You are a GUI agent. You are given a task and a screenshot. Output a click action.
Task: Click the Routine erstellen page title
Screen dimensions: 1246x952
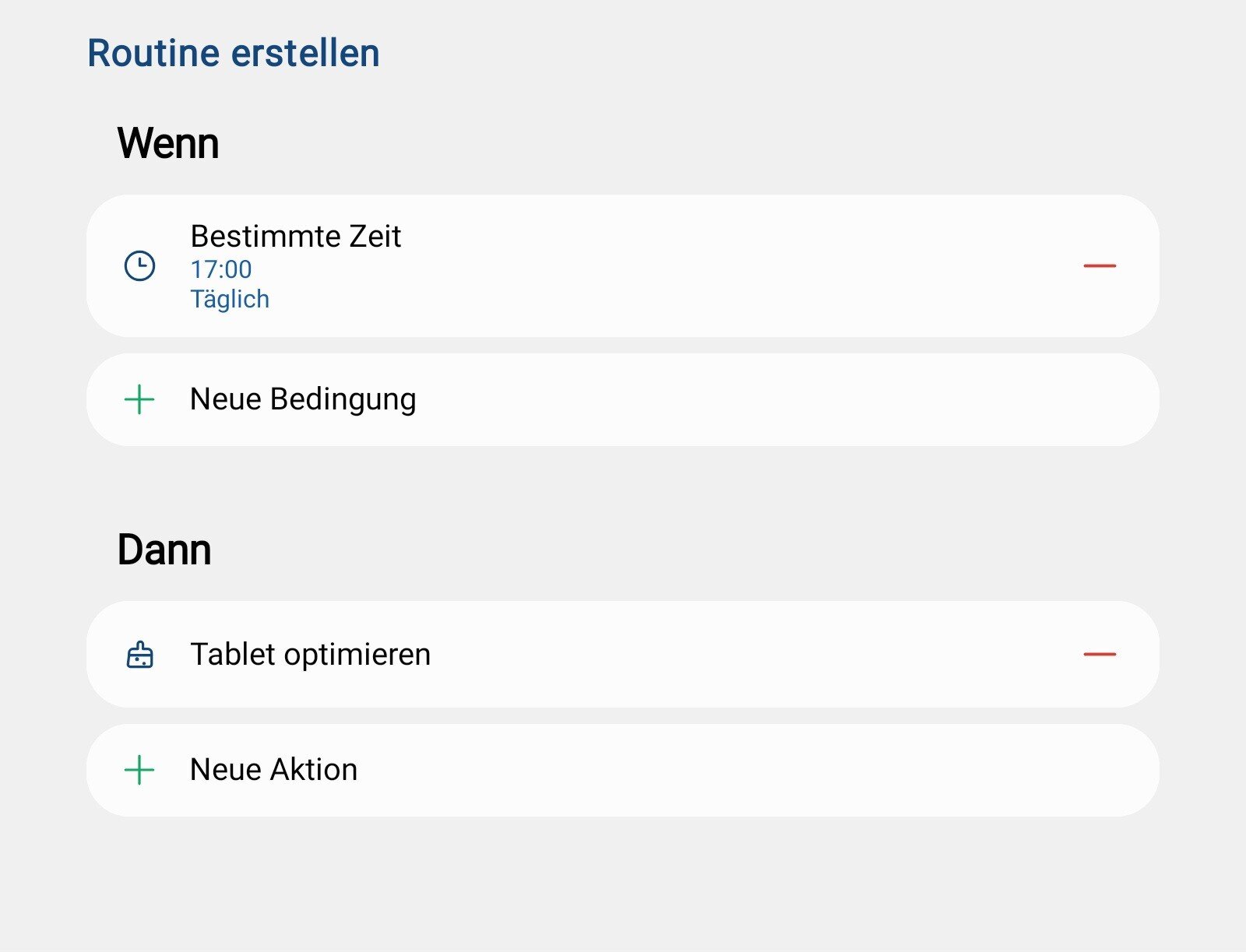[x=233, y=54]
